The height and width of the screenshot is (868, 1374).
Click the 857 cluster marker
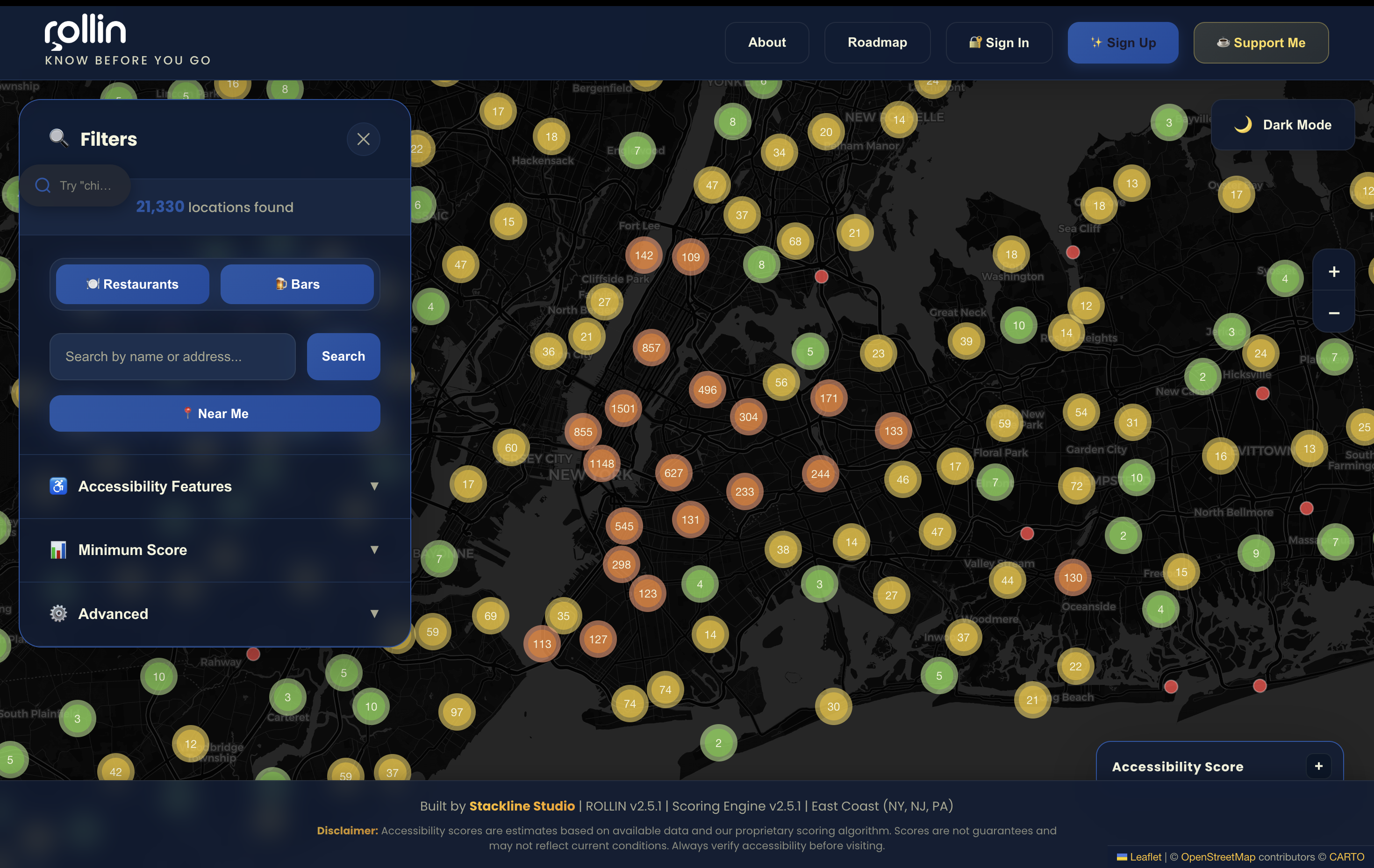651,348
